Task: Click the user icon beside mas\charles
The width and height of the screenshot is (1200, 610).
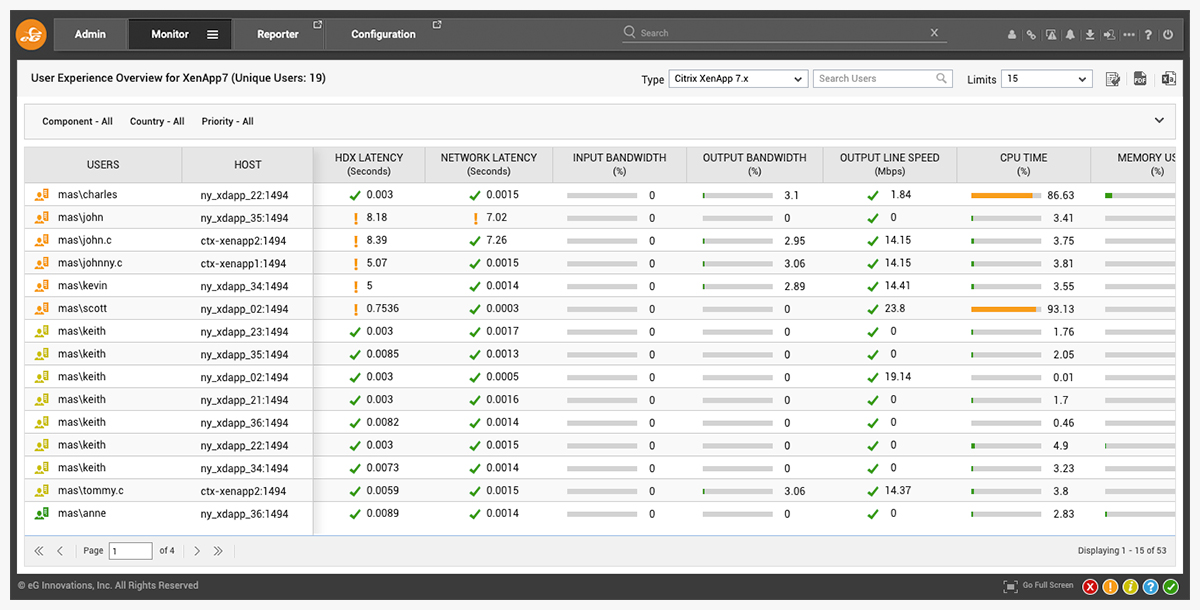Action: 42,195
